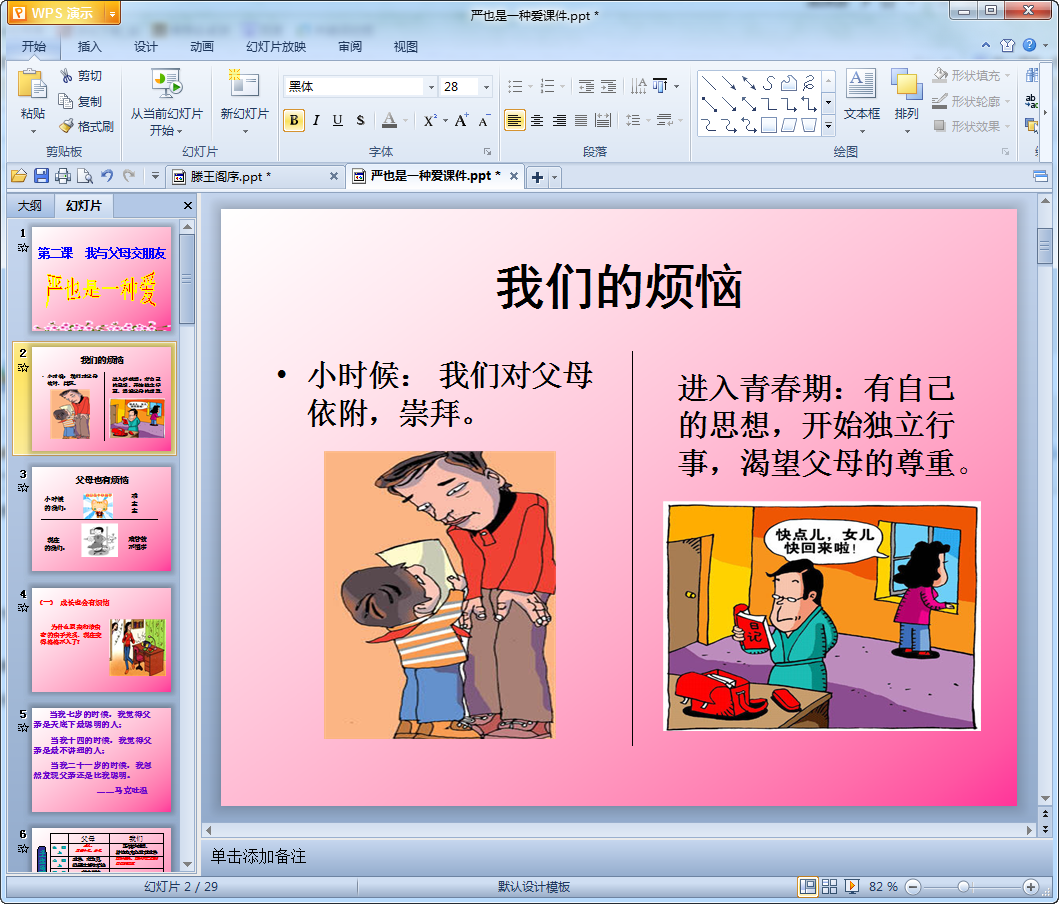Pick the S-curve shape in shapes gallery
This screenshot has width=1059, height=904.
(x=769, y=83)
